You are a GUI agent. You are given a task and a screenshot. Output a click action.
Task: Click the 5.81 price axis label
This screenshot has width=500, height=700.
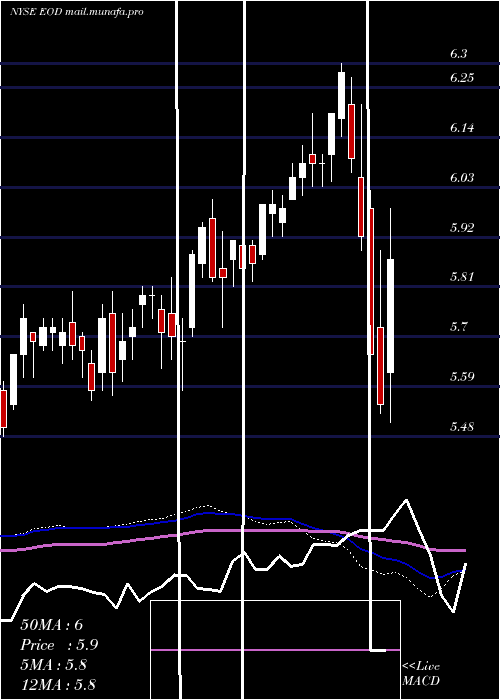[462, 277]
